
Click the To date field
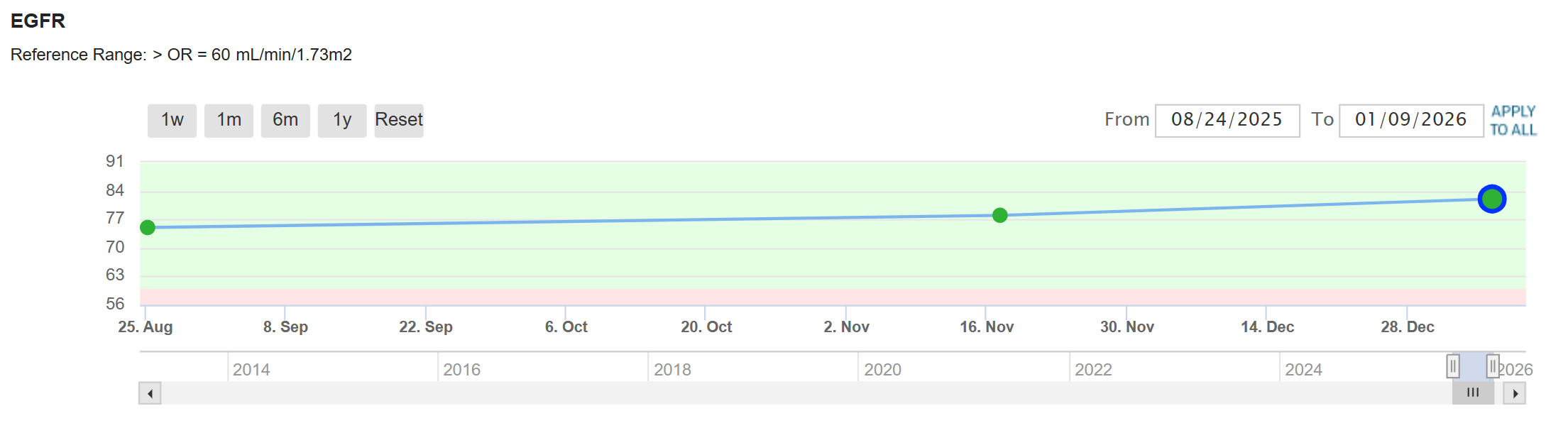tap(1410, 120)
